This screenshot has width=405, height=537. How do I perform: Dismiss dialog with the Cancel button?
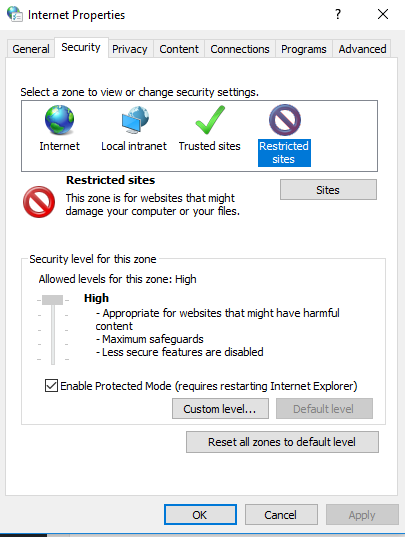click(281, 514)
